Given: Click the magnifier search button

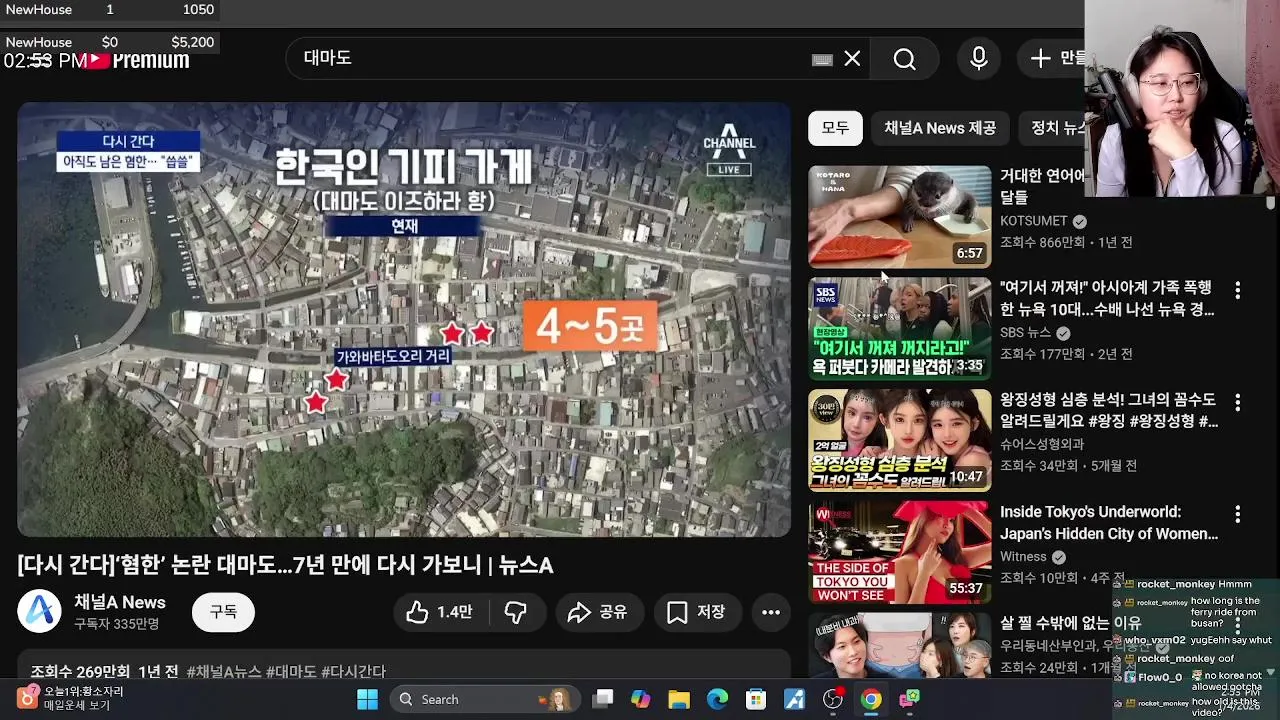Looking at the screenshot, I should click(904, 59).
